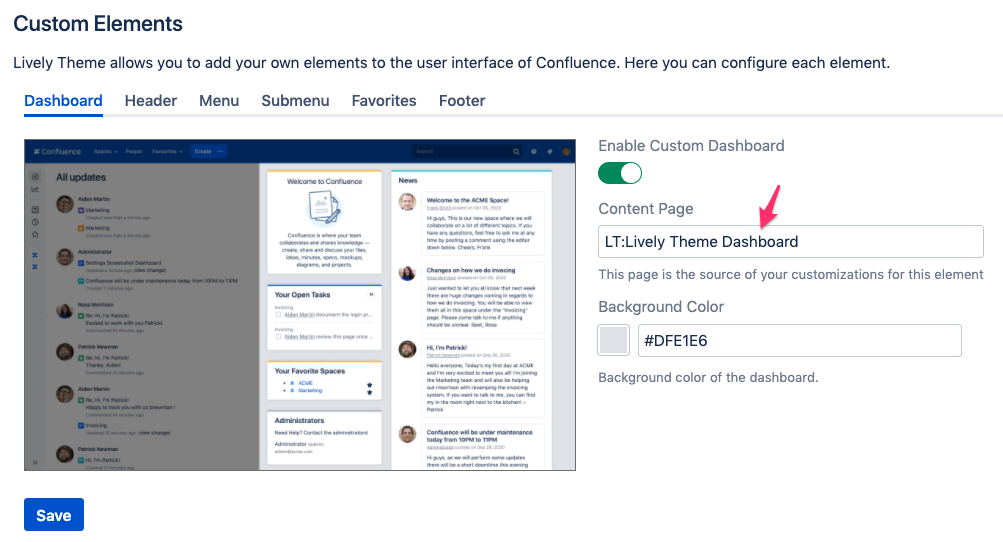Click the star beside ACME in Favorite Spaces

click(369, 384)
